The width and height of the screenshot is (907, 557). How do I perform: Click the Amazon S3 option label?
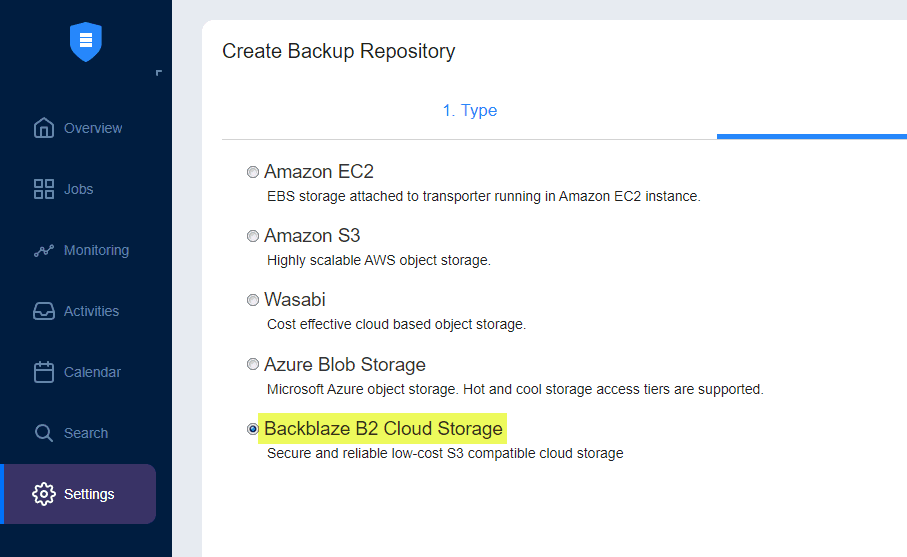312,236
